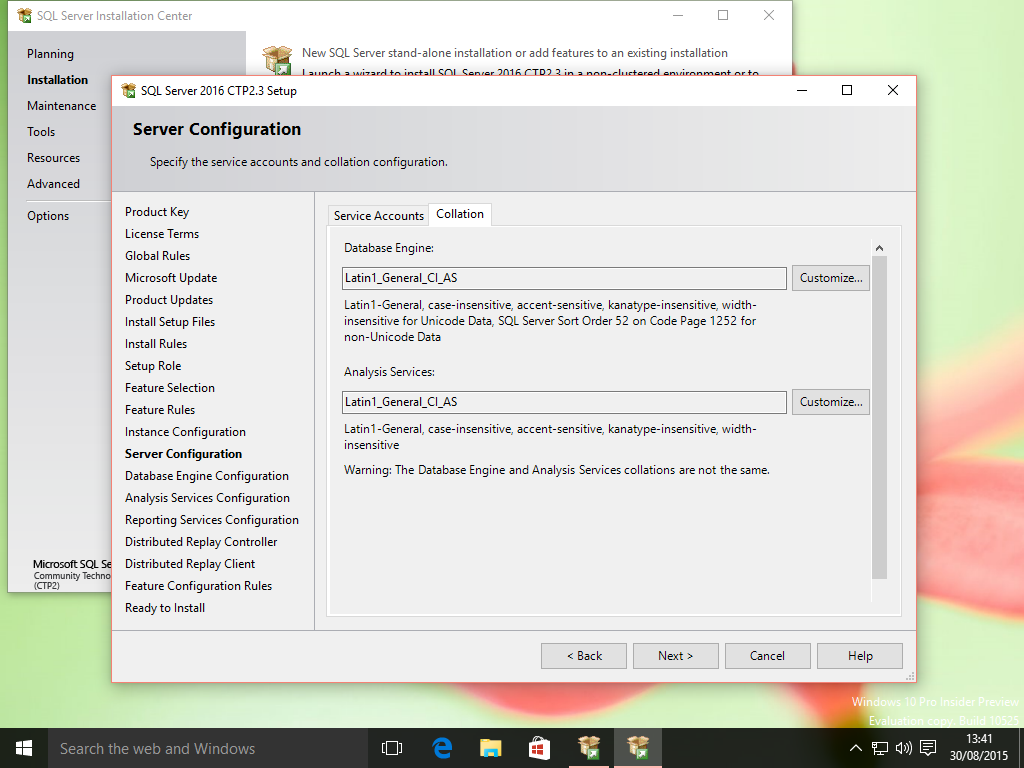Customize the Analysis Services collation
The height and width of the screenshot is (768, 1024).
click(830, 402)
